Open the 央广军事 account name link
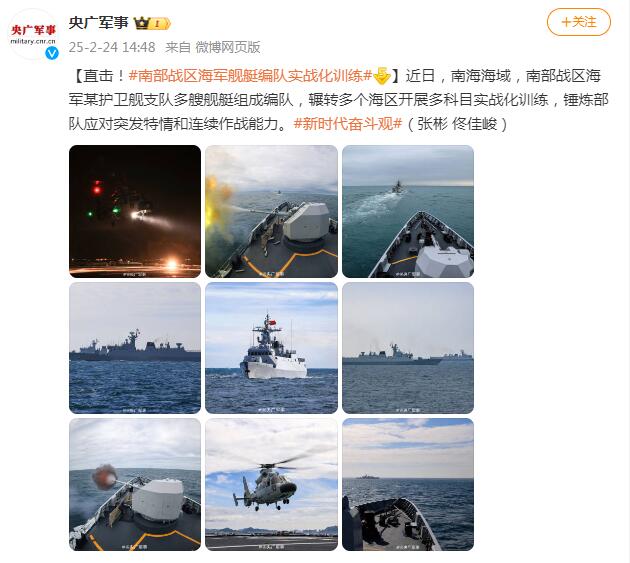Viewport: 630px width, 563px height. [98, 23]
